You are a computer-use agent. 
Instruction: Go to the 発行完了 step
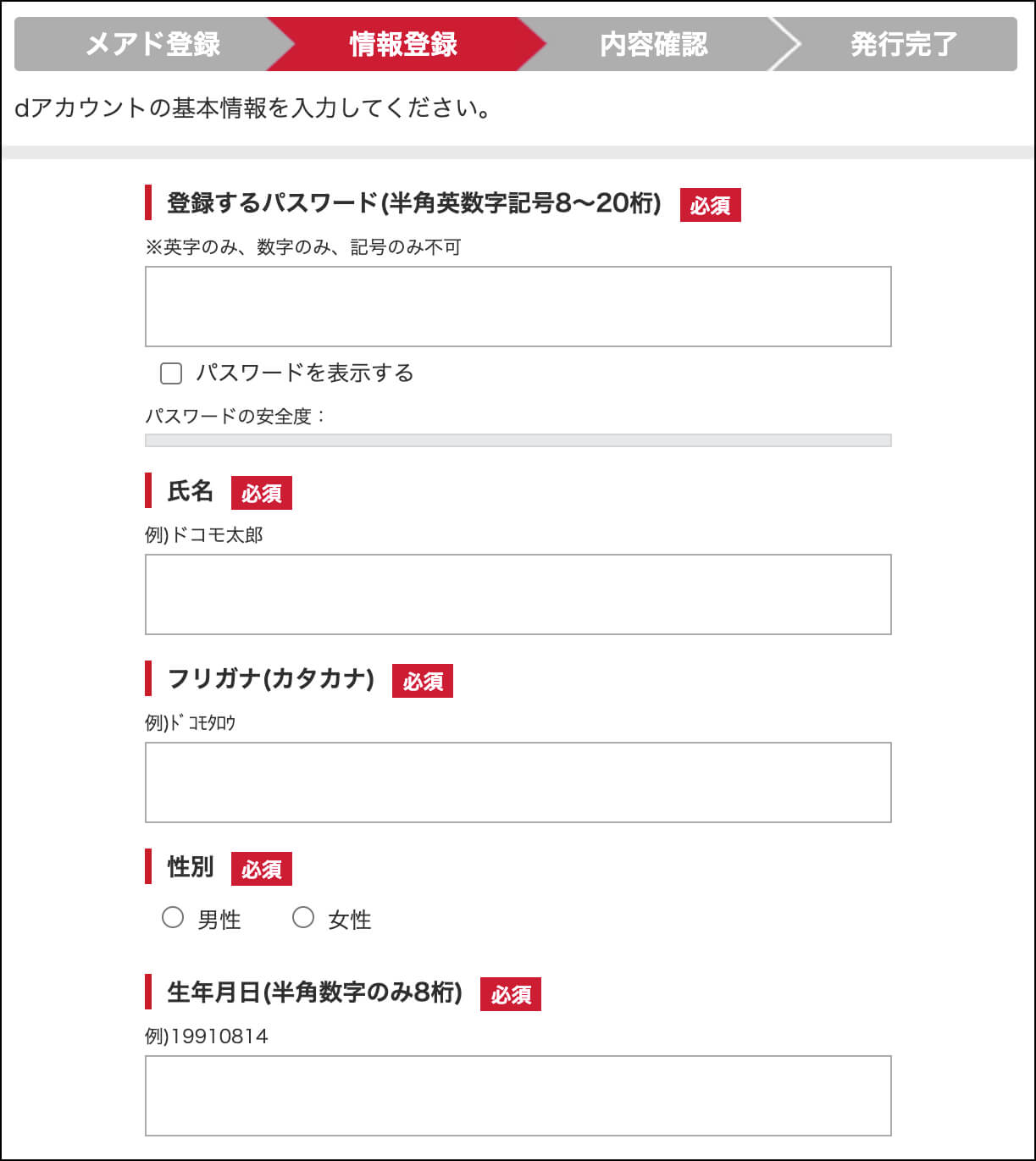[903, 44]
